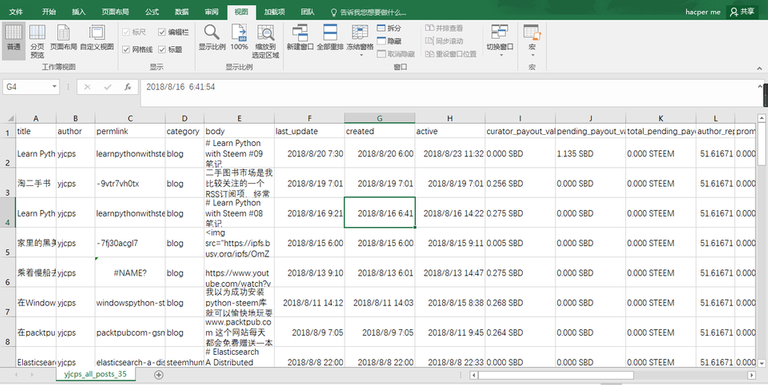Open the Name Box dropdown
Screen dimensions: 768x385
coord(54,87)
